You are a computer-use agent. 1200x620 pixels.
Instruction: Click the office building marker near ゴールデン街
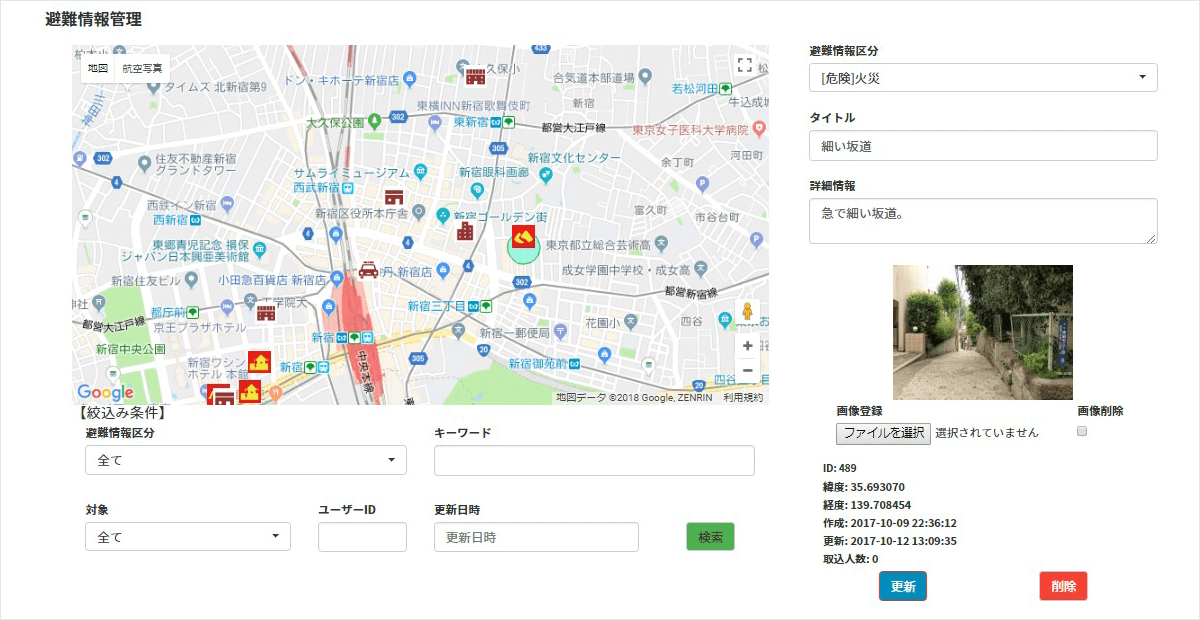coord(464,231)
